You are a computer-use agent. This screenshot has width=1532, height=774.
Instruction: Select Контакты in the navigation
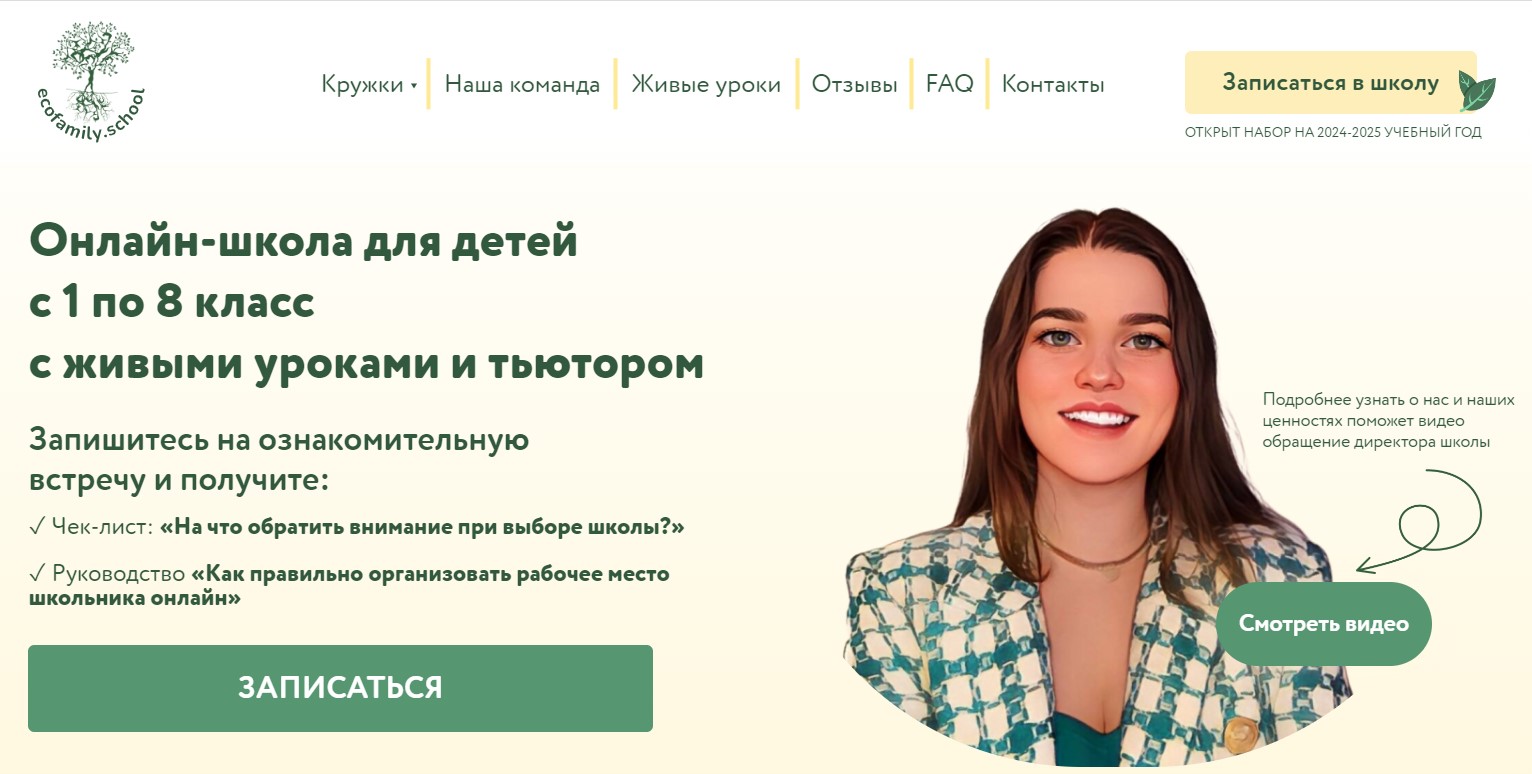[1053, 84]
